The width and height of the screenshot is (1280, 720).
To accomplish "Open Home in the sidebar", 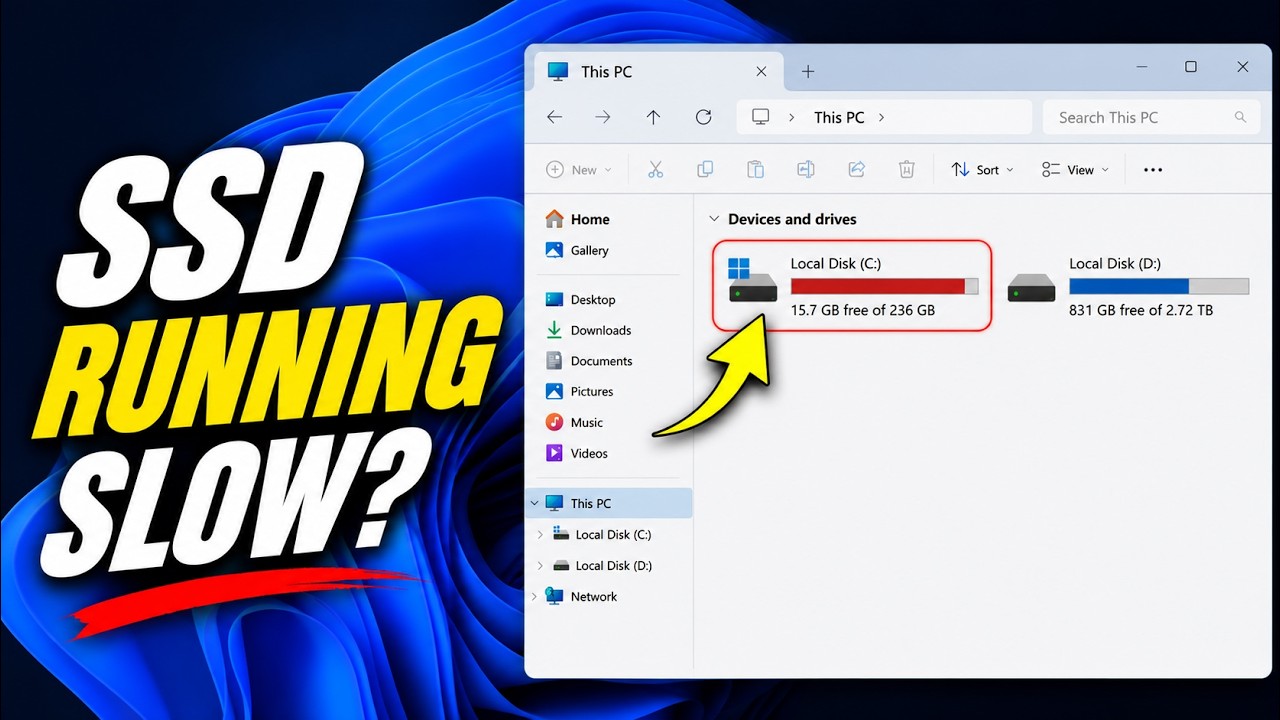I will tap(577, 219).
